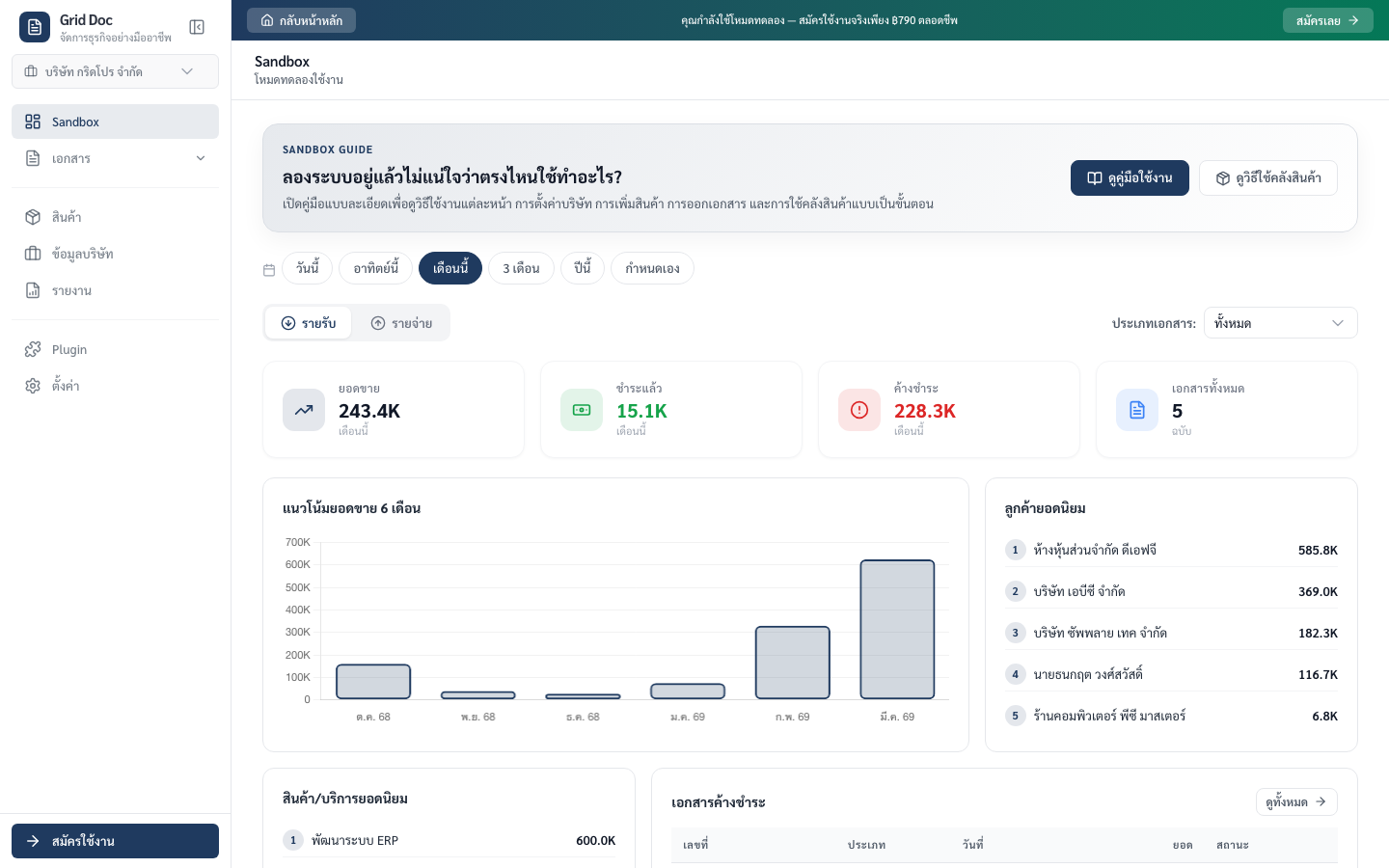
Task: Toggle the วันนี้ date filter chip
Action: [308, 268]
